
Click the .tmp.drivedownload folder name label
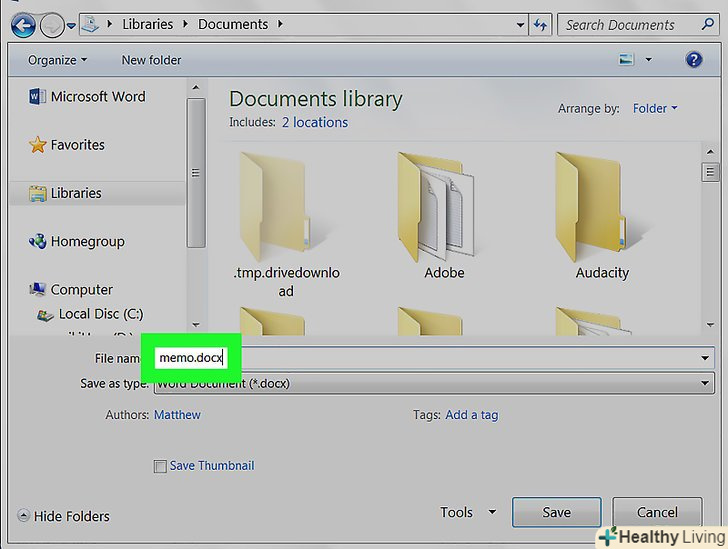pyautogui.click(x=286, y=281)
